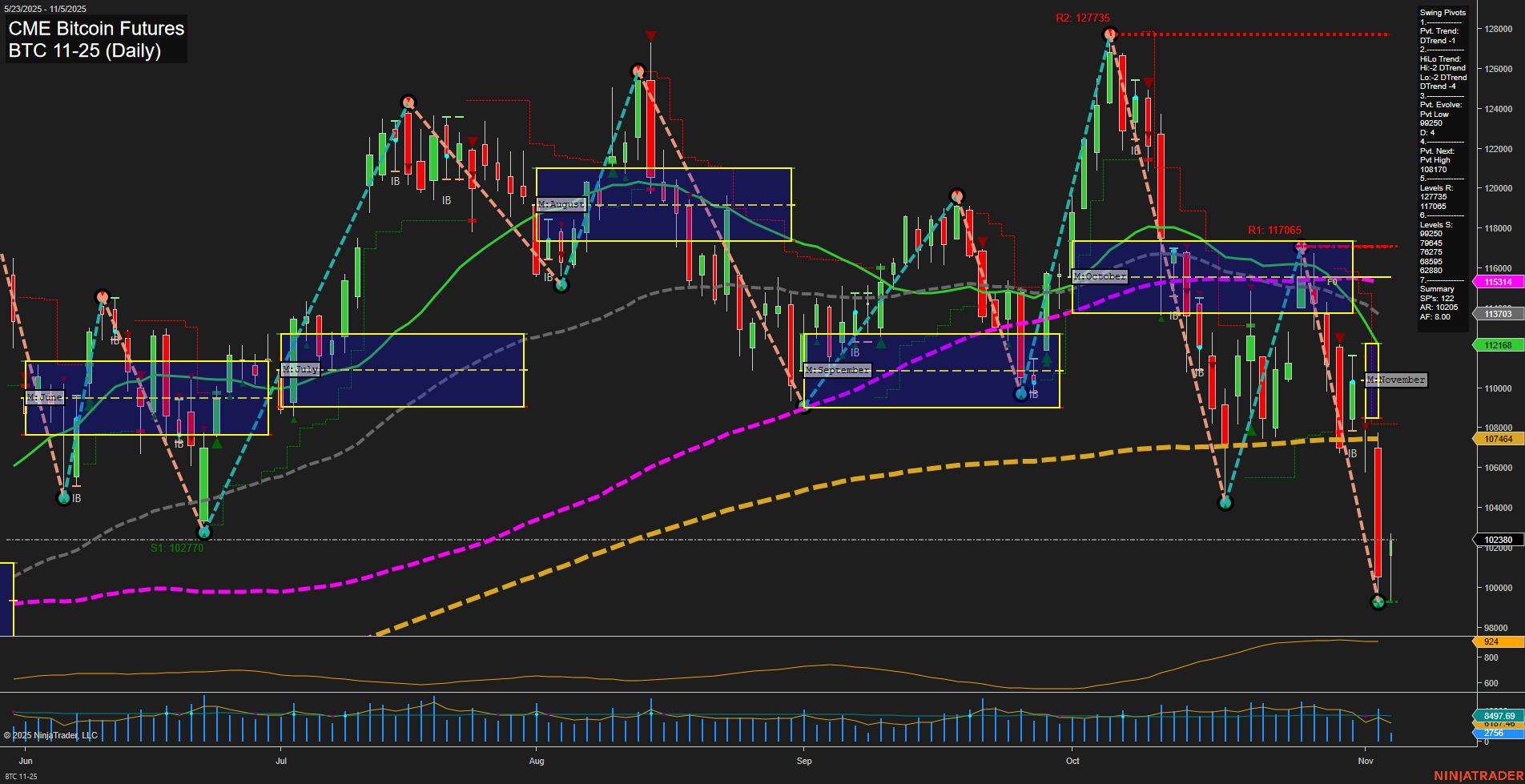The width and height of the screenshot is (1525, 784).
Task: Select the late-July swing high pivot circle near 126000
Action: pyautogui.click(x=638, y=71)
